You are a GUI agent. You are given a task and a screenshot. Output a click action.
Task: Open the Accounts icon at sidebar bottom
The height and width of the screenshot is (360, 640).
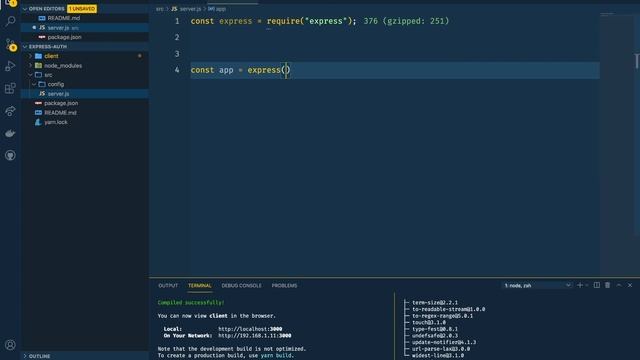[10, 345]
